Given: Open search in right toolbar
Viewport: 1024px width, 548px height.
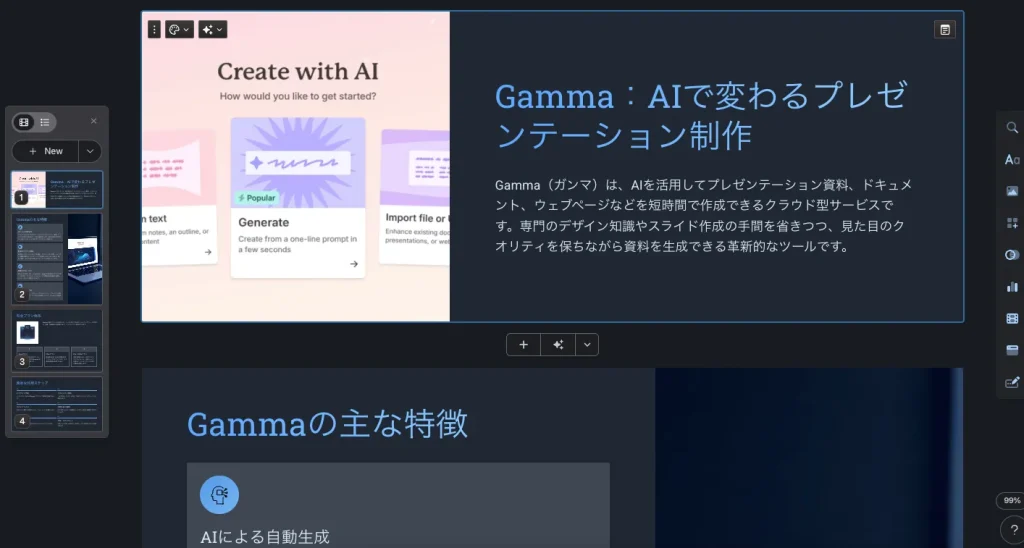Looking at the screenshot, I should click(x=1012, y=127).
